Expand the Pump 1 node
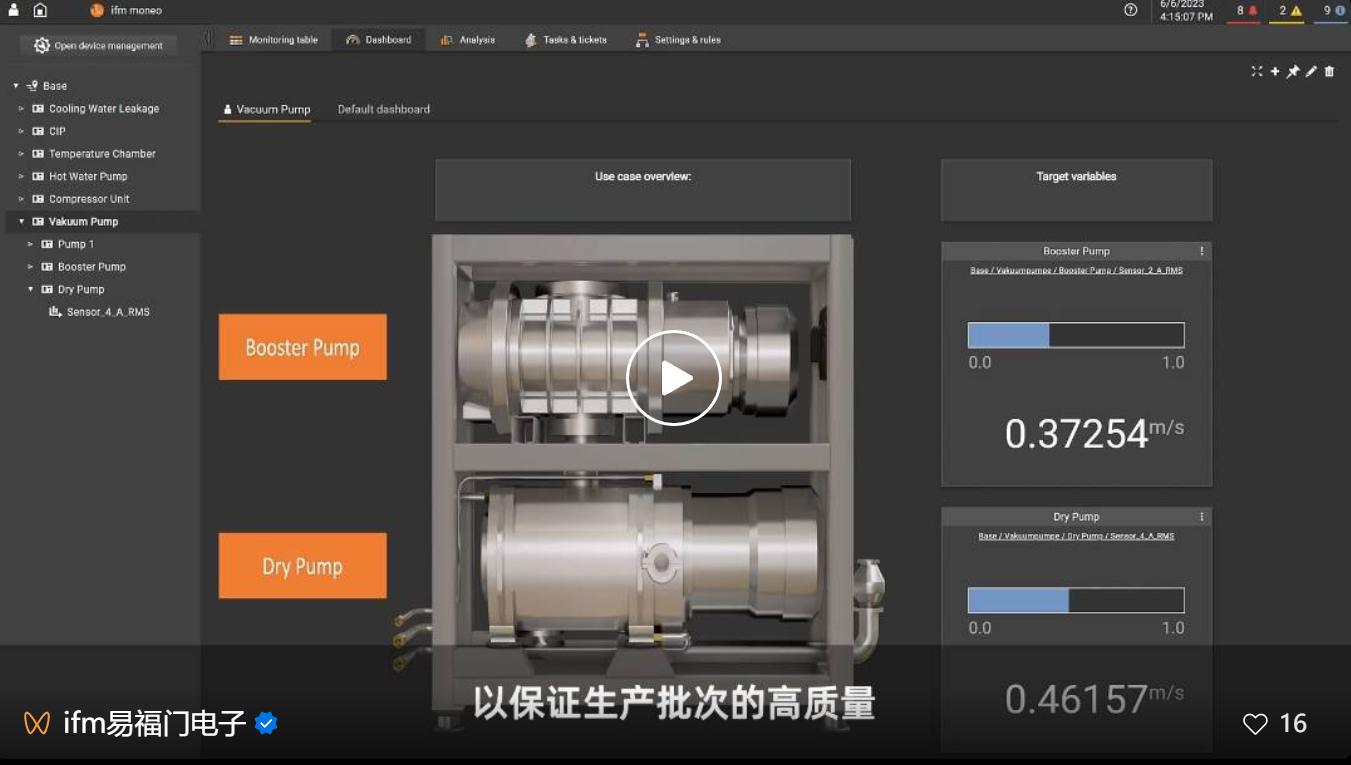Viewport: 1351px width, 765px height. pos(30,244)
